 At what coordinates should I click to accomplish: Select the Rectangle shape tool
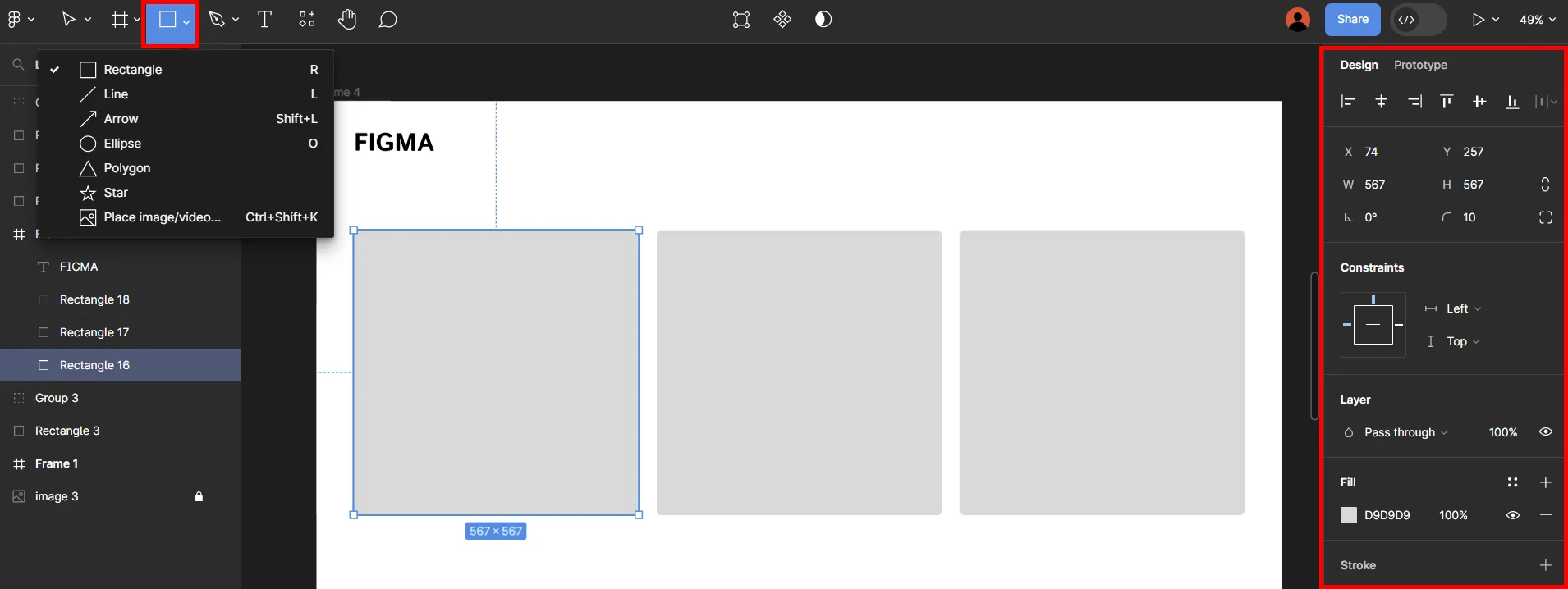pos(167,20)
